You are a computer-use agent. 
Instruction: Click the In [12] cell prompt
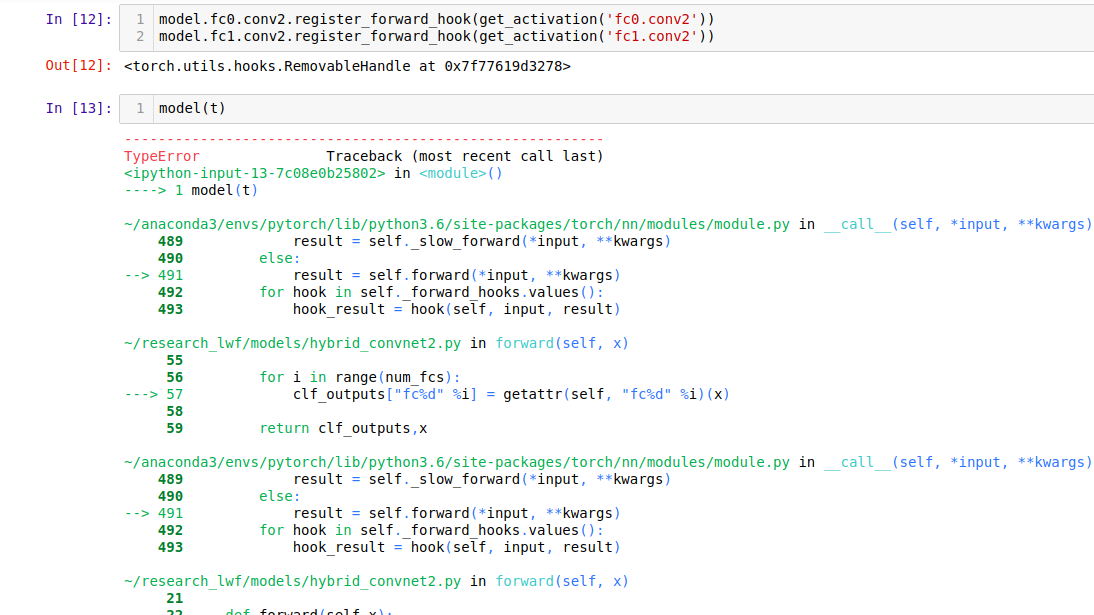[79, 19]
